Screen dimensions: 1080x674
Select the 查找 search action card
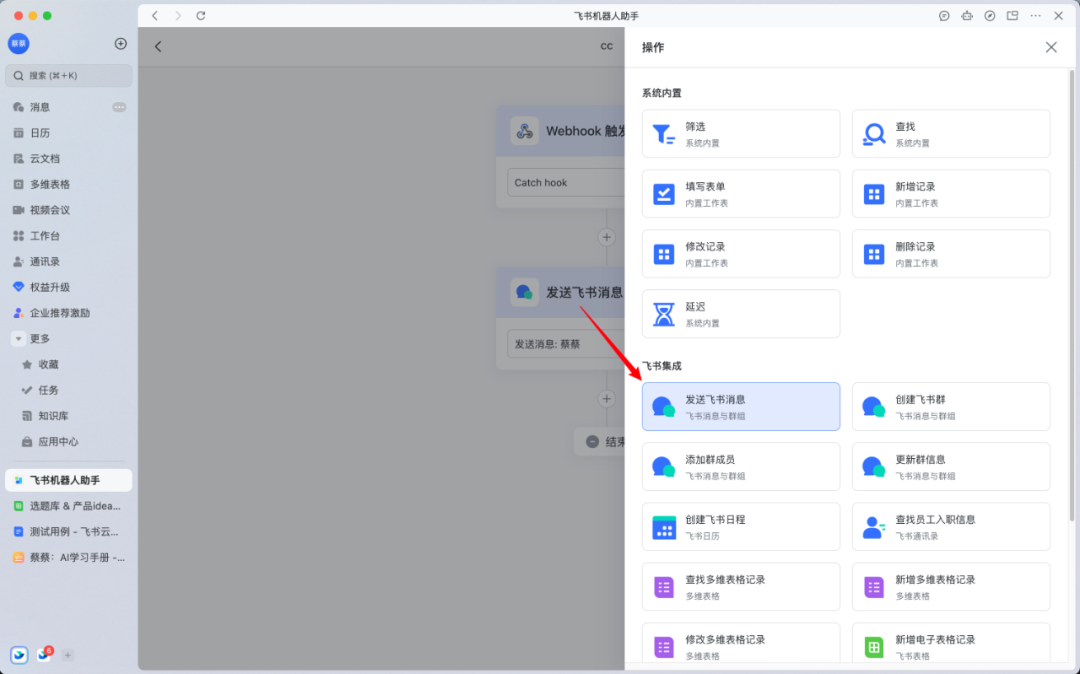click(951, 134)
